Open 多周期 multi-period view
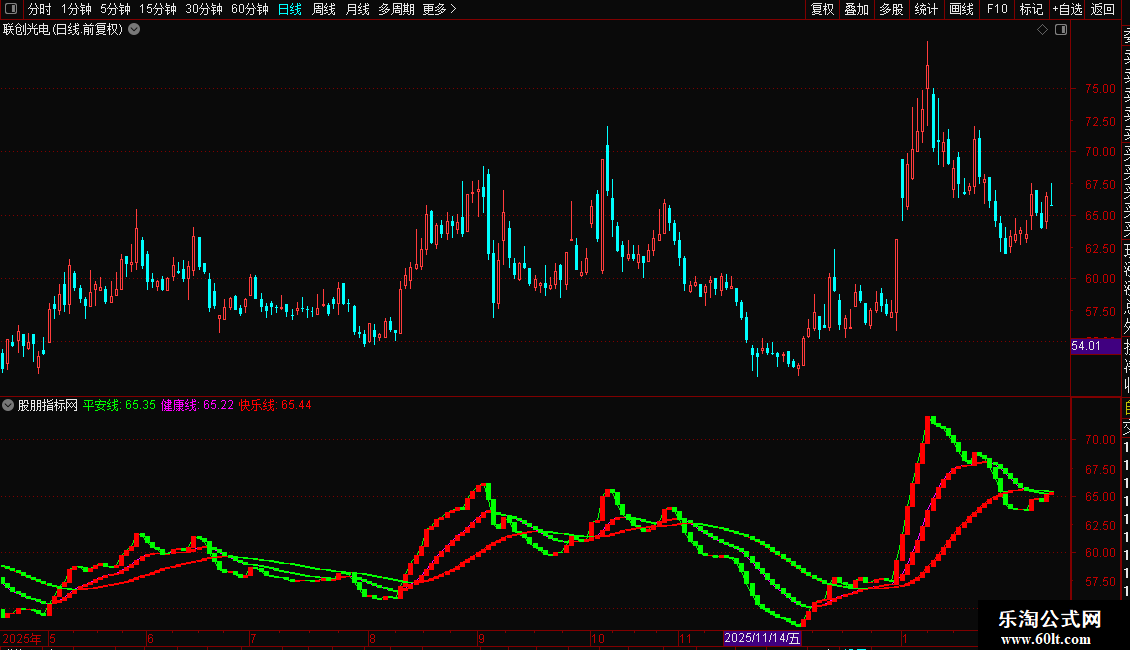Viewport: 1130px width, 650px height. coord(396,9)
